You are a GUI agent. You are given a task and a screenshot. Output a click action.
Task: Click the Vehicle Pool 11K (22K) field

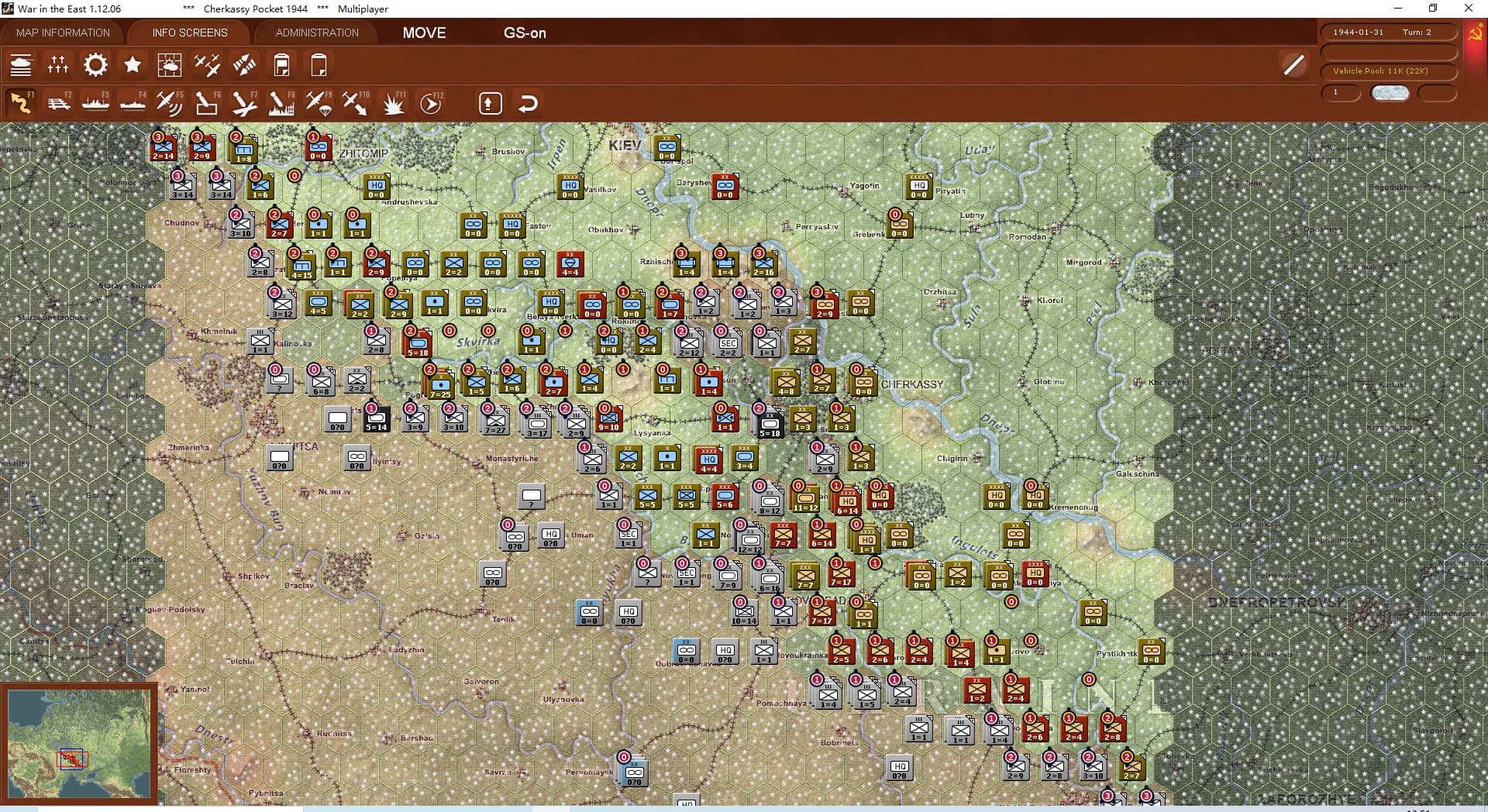click(x=1388, y=71)
